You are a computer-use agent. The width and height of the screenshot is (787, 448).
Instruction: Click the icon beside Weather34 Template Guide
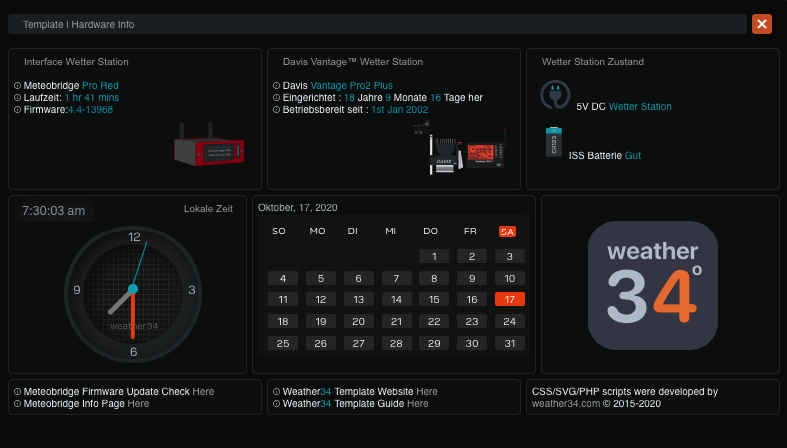[277, 404]
